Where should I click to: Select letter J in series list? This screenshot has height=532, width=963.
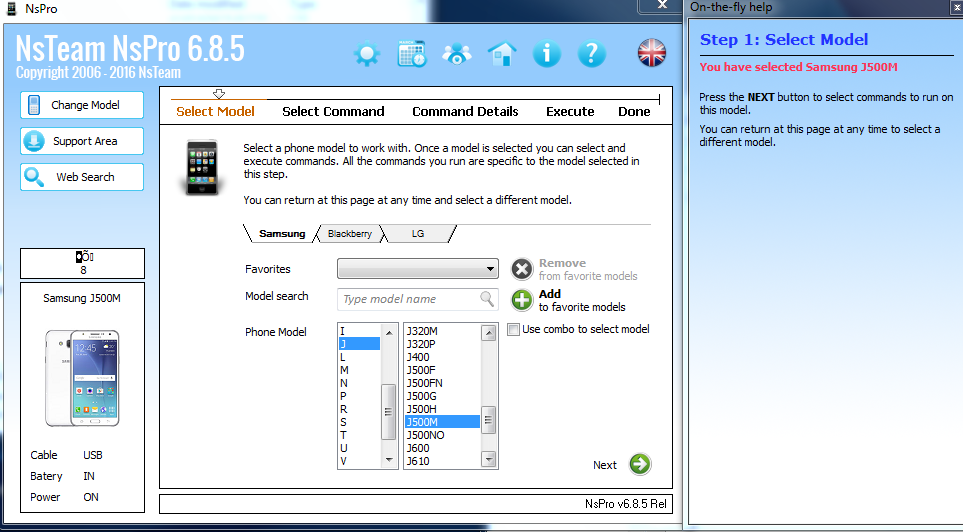(x=359, y=344)
